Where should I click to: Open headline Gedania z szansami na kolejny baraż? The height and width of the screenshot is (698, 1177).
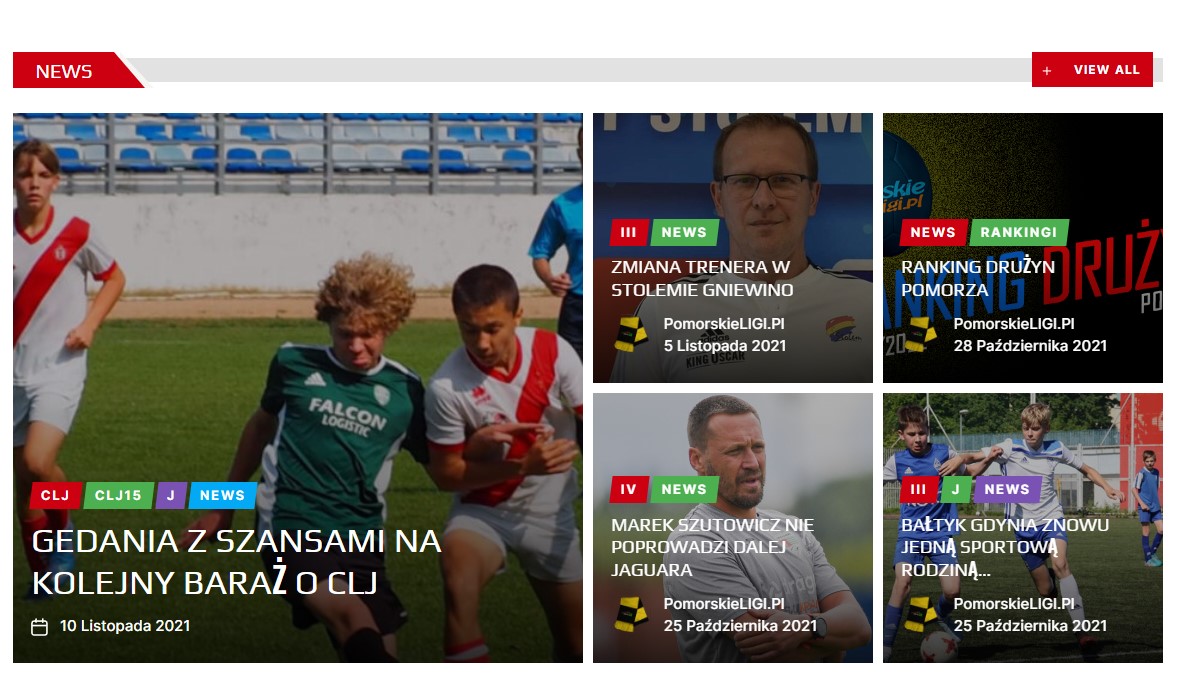[x=236, y=562]
